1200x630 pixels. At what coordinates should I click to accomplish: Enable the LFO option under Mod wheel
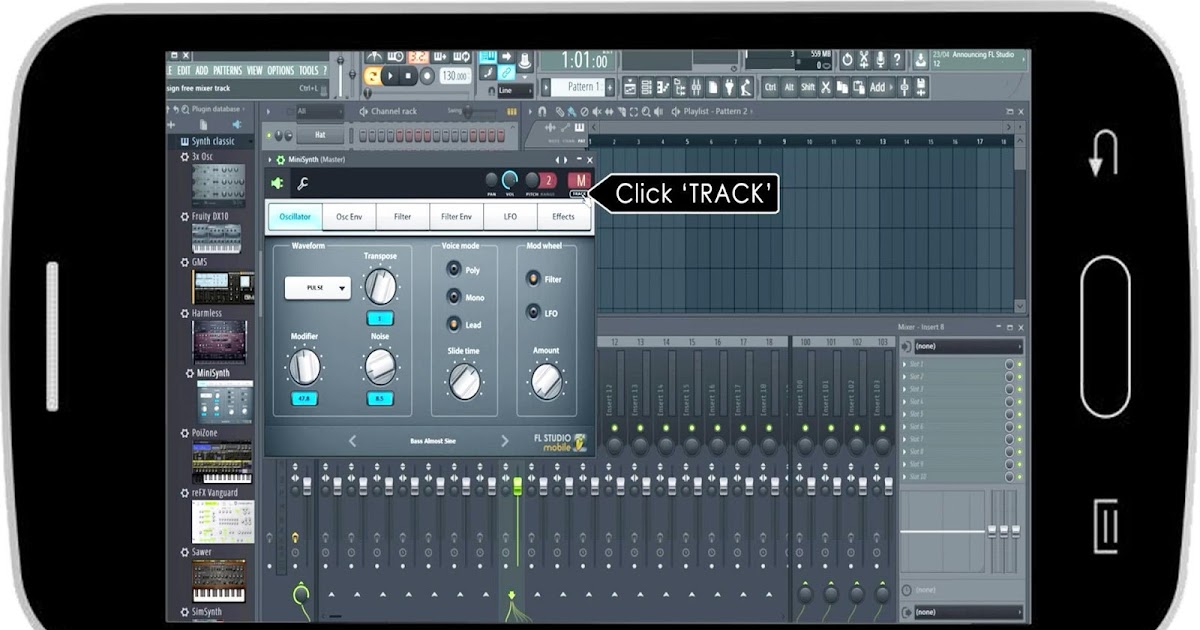533,313
